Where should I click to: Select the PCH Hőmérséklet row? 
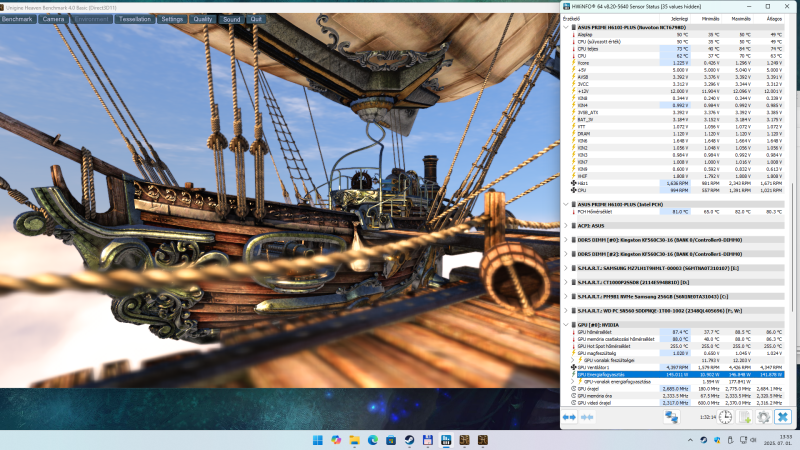(679, 212)
